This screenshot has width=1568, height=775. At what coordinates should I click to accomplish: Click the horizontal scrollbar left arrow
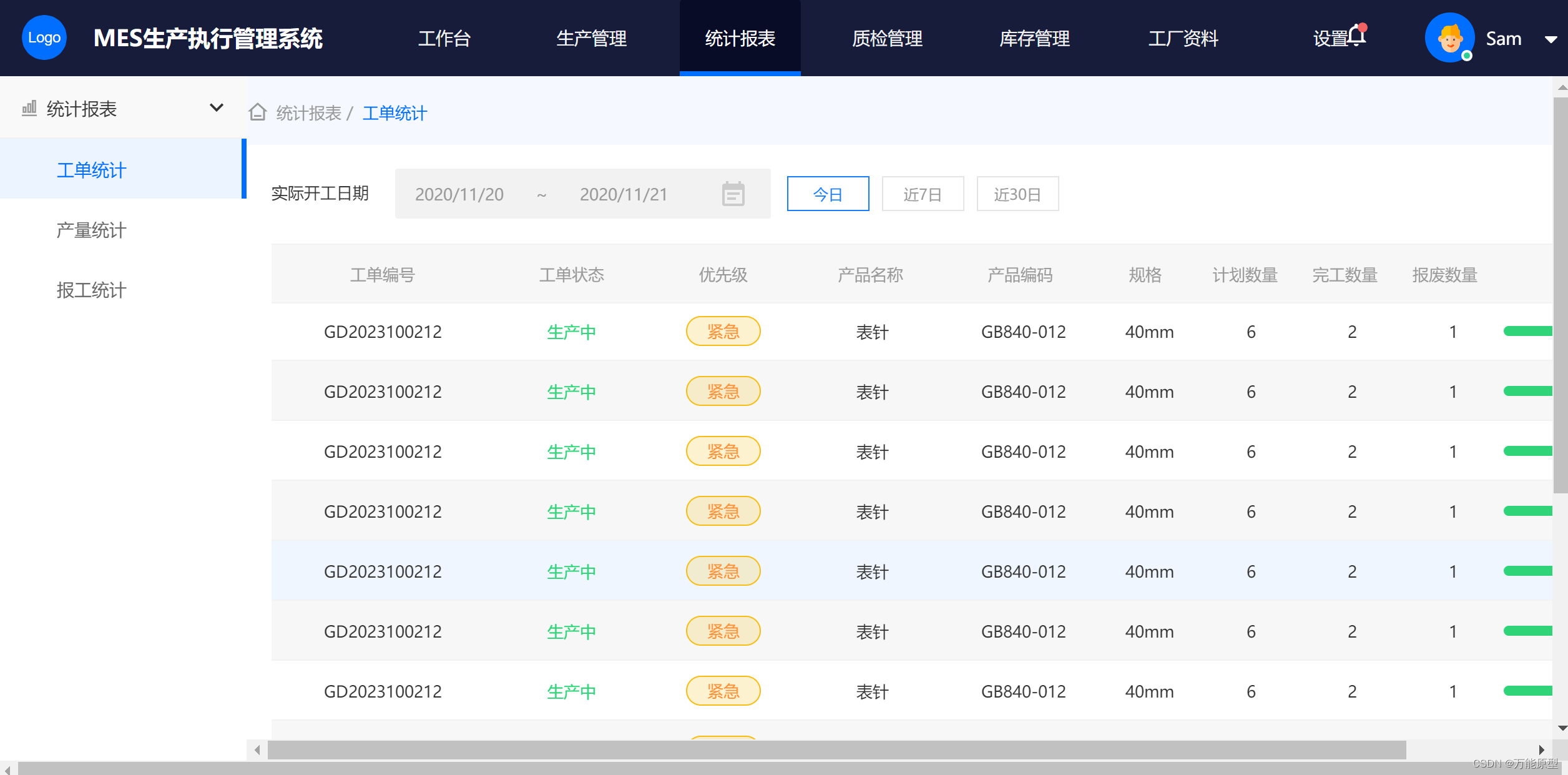pos(257,749)
